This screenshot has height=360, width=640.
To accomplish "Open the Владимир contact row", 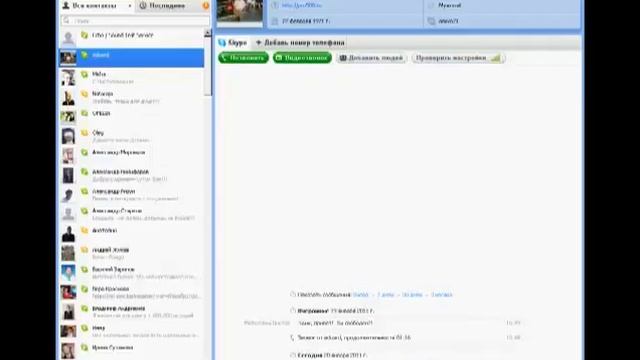I will [x=131, y=312].
